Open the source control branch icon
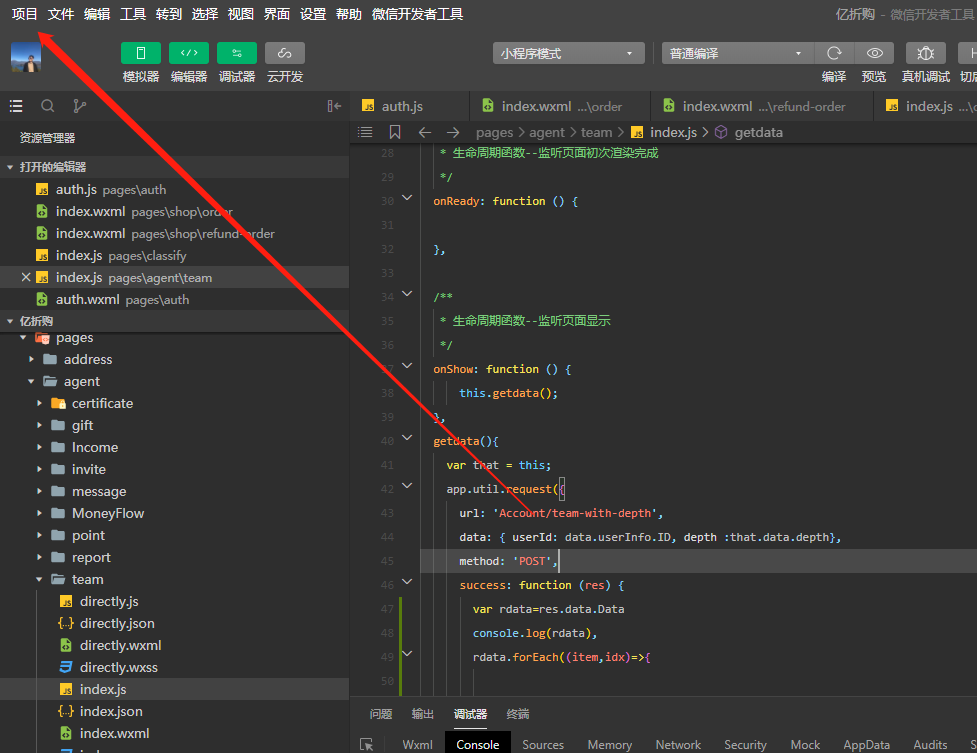Image resolution: width=977 pixels, height=753 pixels. 79,106
